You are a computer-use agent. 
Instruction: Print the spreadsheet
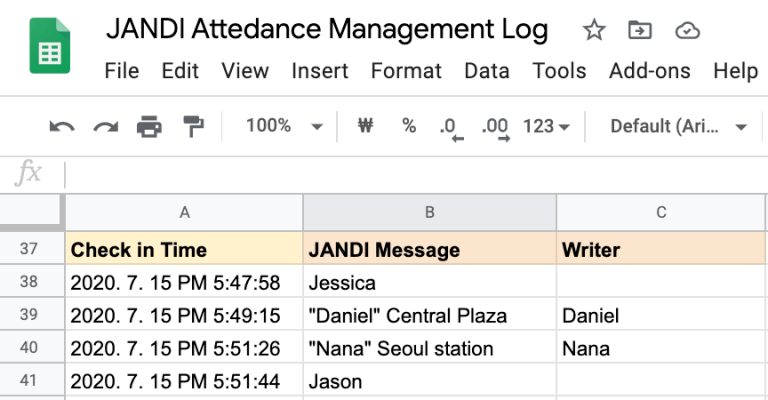pos(149,126)
